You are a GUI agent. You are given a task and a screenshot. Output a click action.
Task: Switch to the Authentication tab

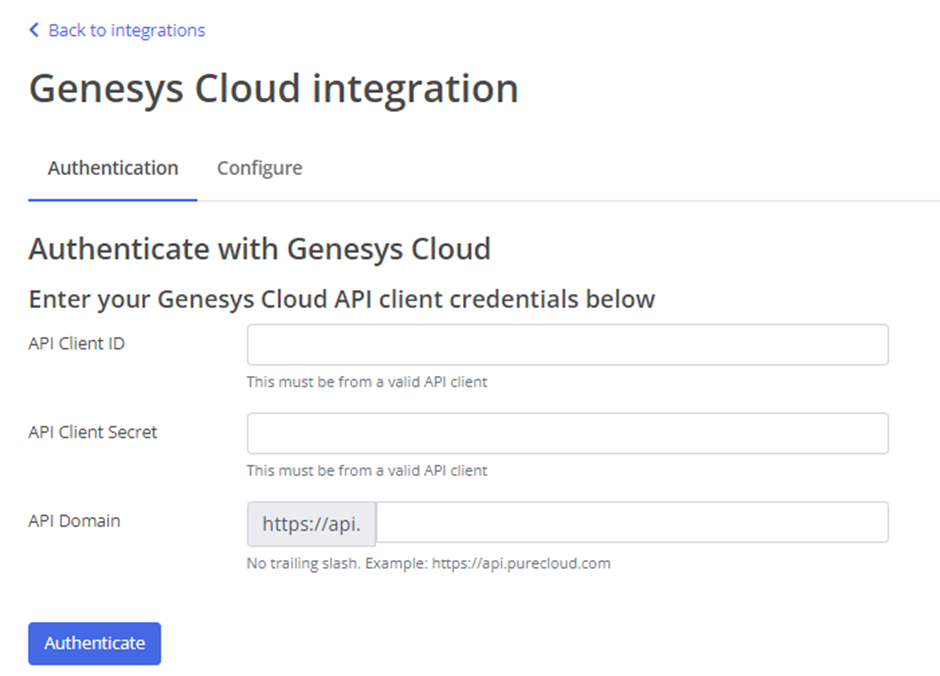pos(113,168)
